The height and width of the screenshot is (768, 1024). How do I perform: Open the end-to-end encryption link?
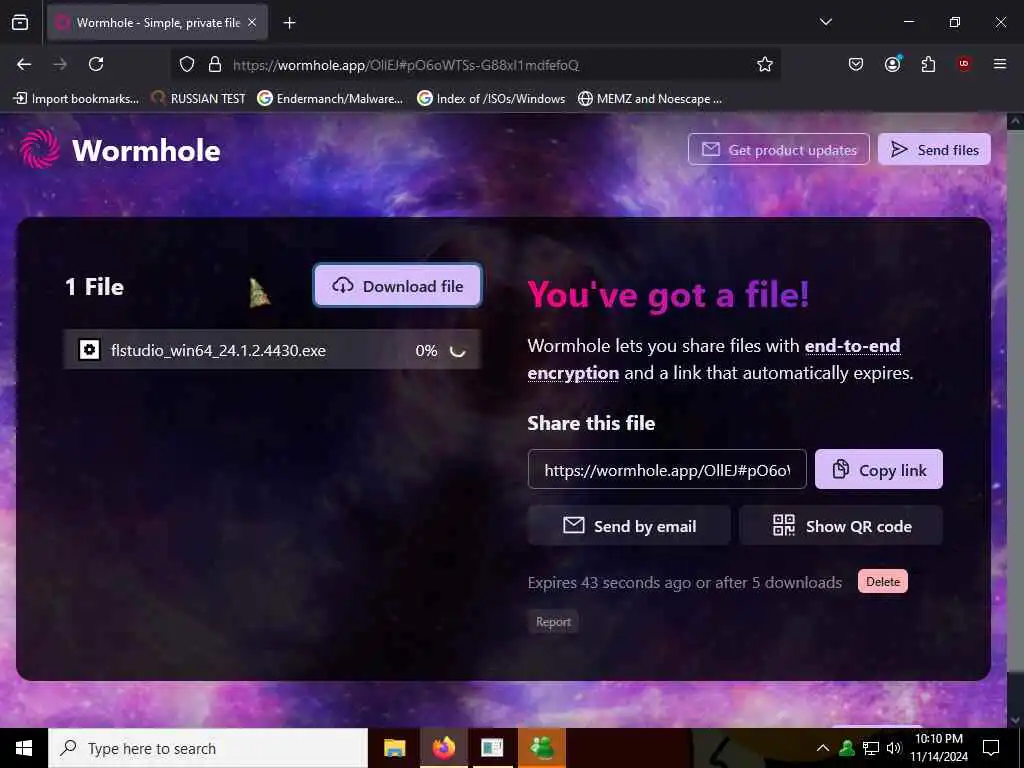pos(714,359)
